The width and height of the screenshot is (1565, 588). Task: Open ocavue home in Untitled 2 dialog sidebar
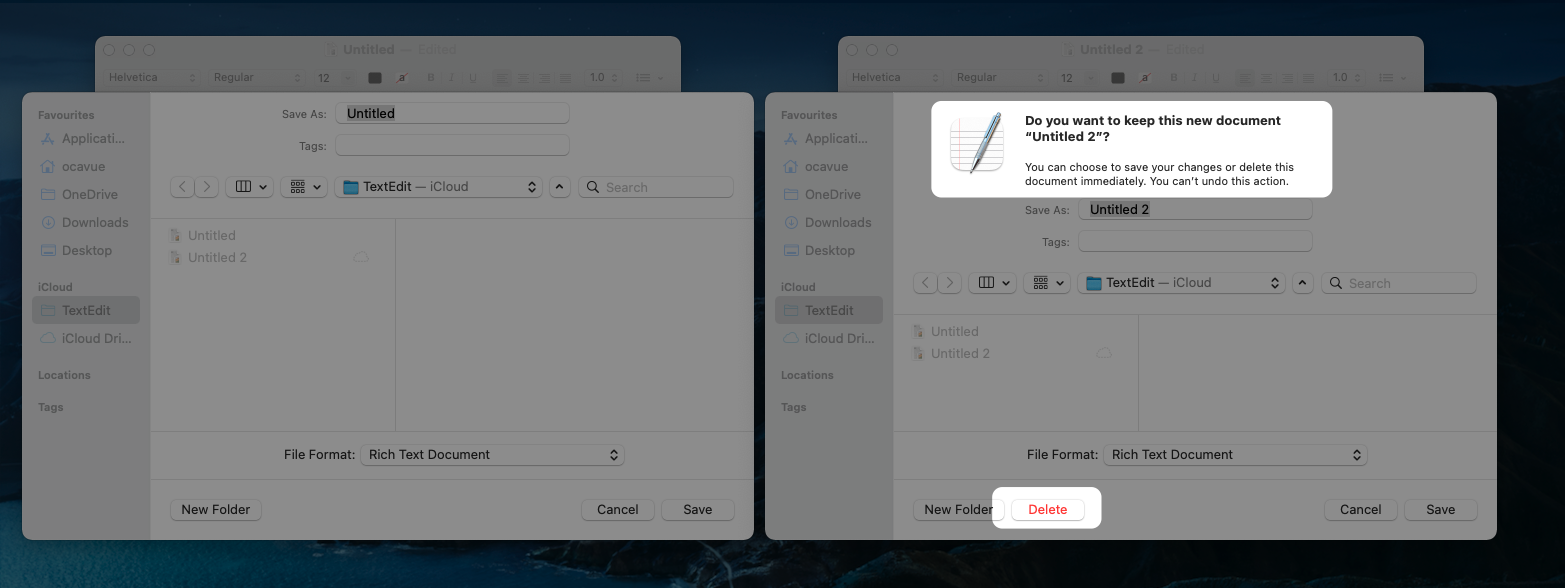[x=829, y=166]
